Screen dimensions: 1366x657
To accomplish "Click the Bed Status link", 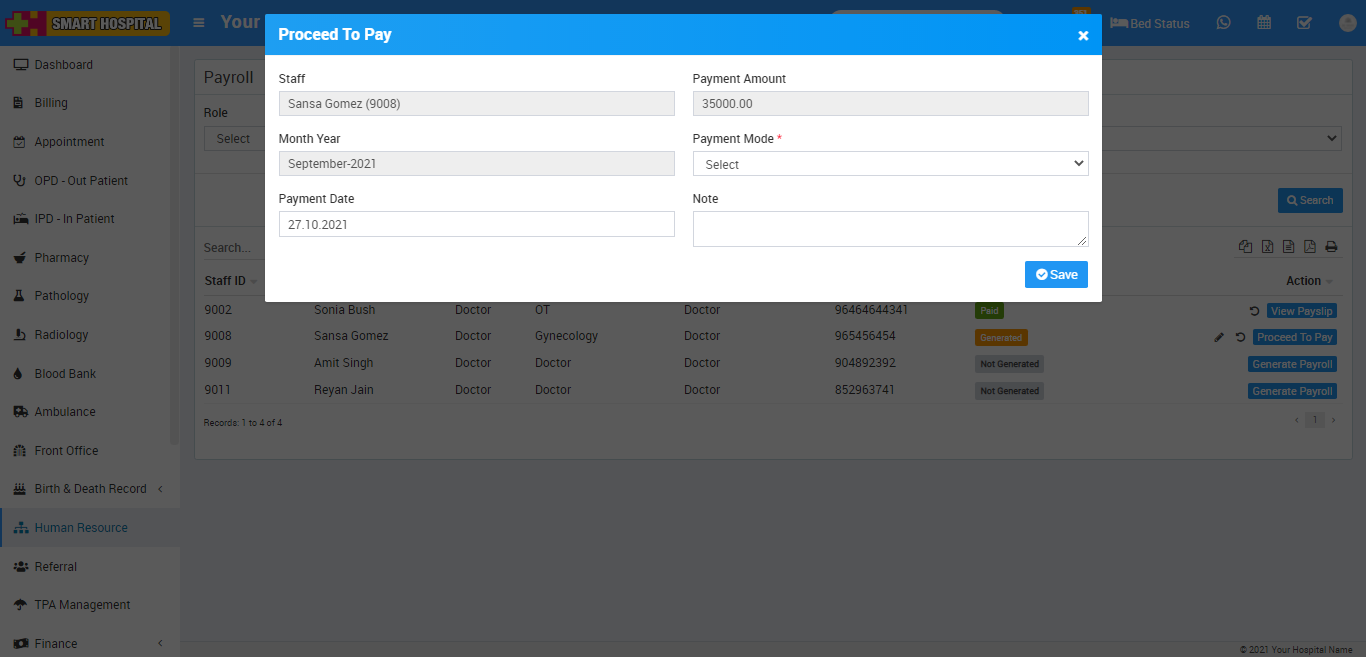I will [x=1150, y=23].
